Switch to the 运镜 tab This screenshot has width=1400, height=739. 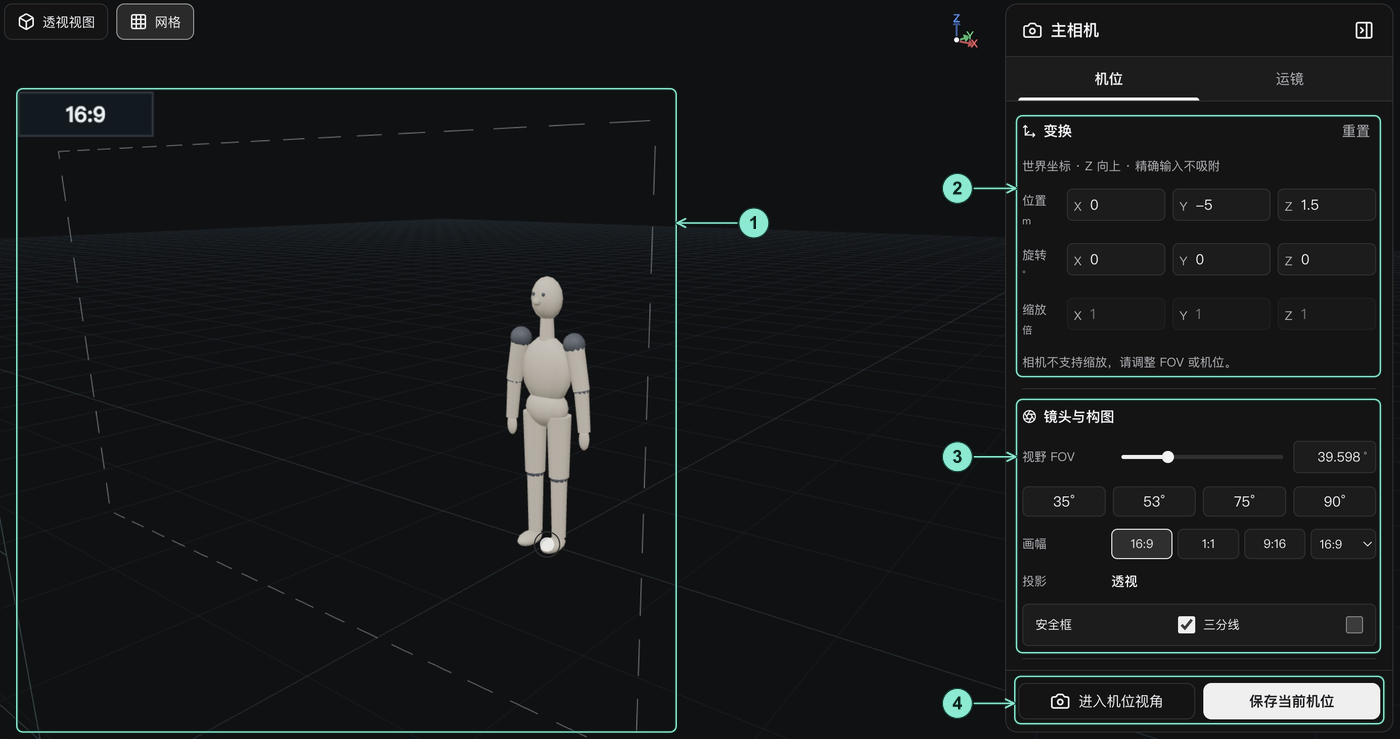coord(1289,79)
